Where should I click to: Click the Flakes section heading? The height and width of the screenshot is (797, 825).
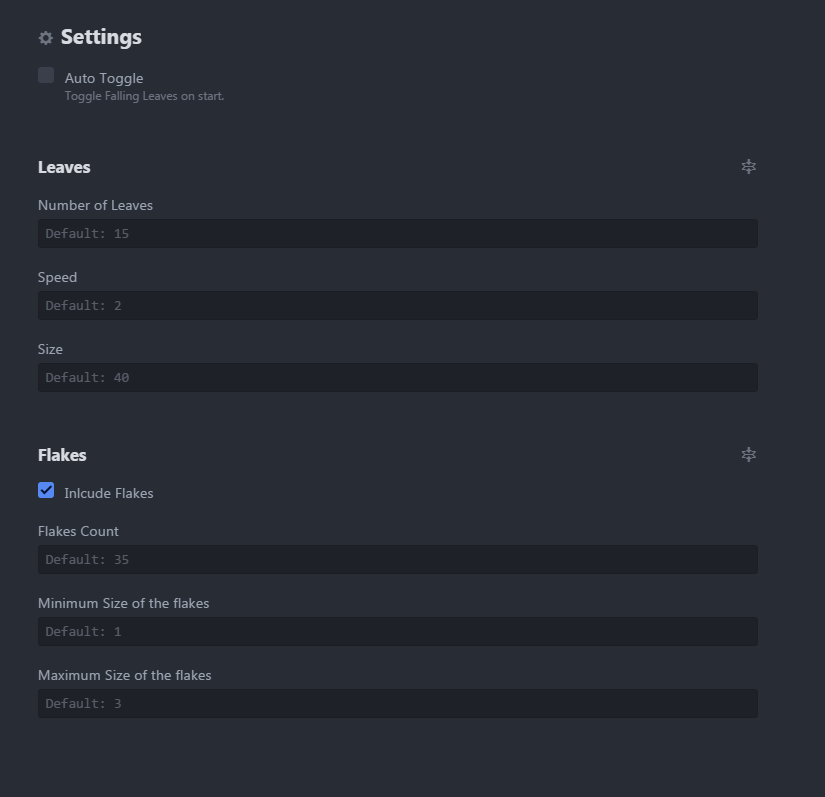(62, 455)
